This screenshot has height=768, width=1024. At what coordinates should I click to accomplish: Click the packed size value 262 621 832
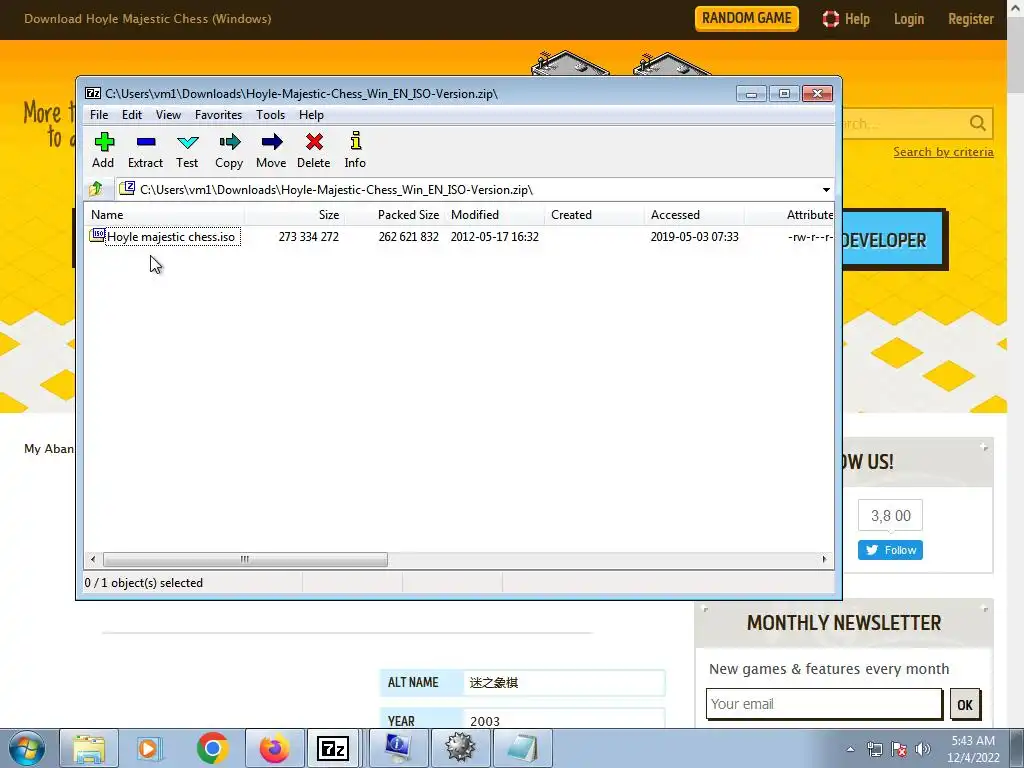[408, 237]
